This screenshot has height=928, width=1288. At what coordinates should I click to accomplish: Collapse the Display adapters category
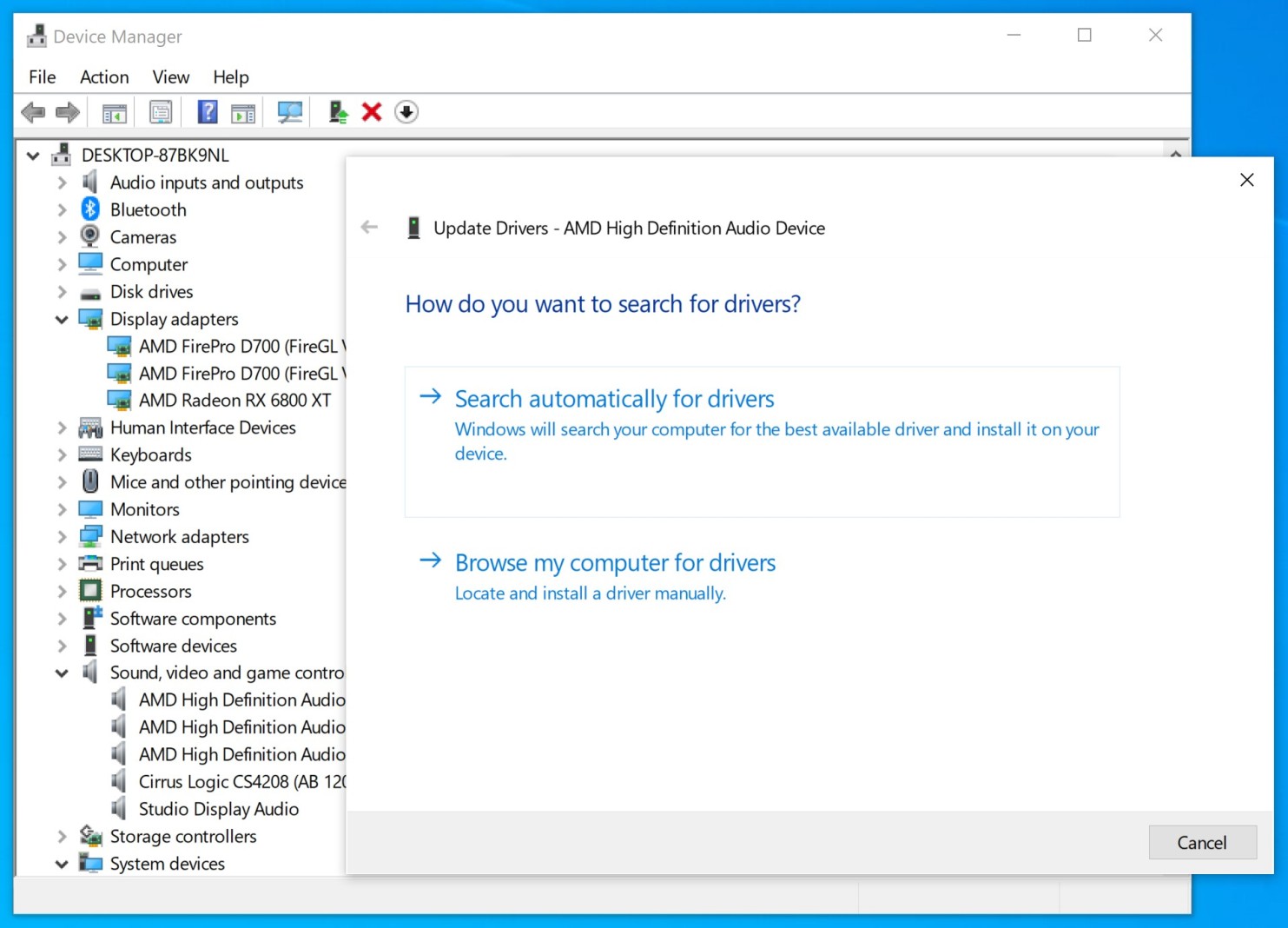pyautogui.click(x=62, y=320)
